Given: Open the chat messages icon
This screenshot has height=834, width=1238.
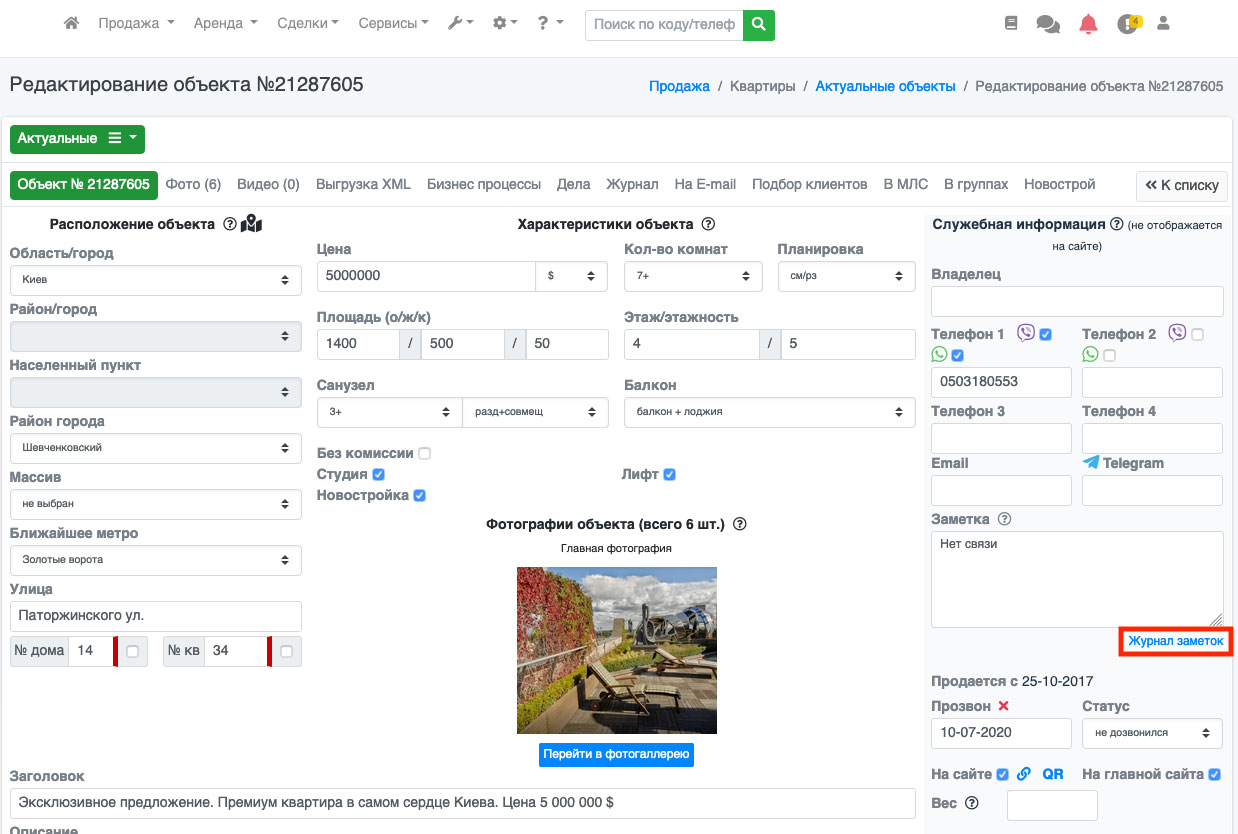Looking at the screenshot, I should 1048,24.
